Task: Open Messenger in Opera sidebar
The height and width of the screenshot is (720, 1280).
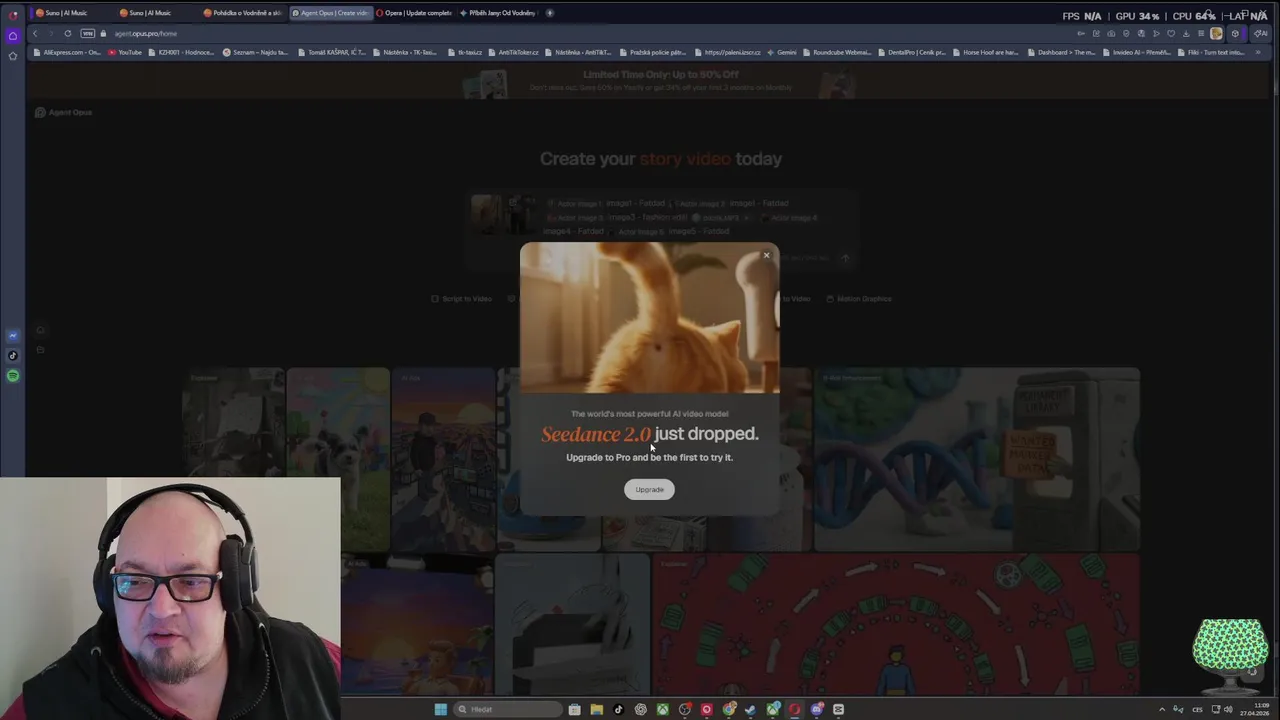Action: coord(13,336)
